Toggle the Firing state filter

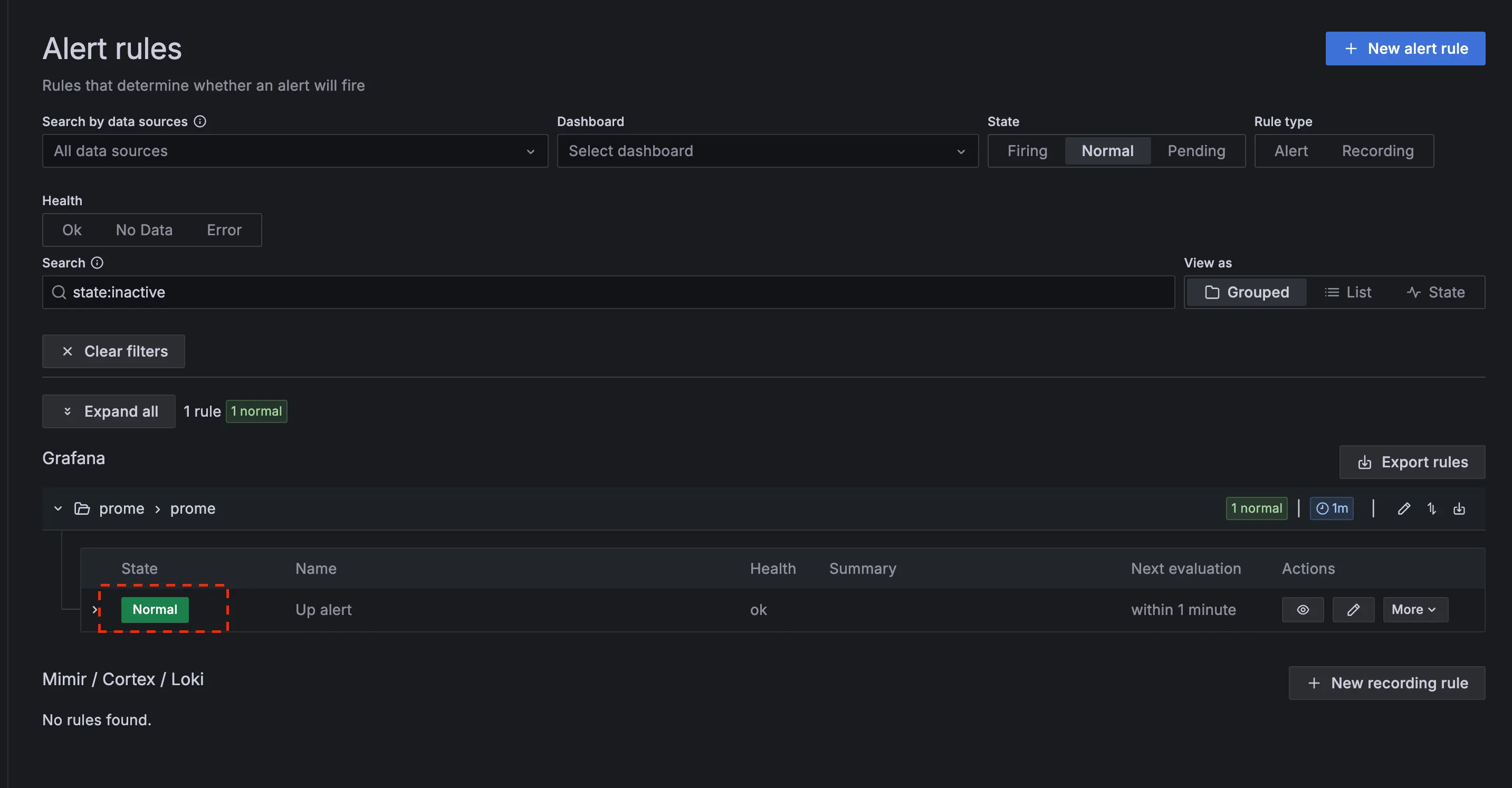coord(1027,151)
